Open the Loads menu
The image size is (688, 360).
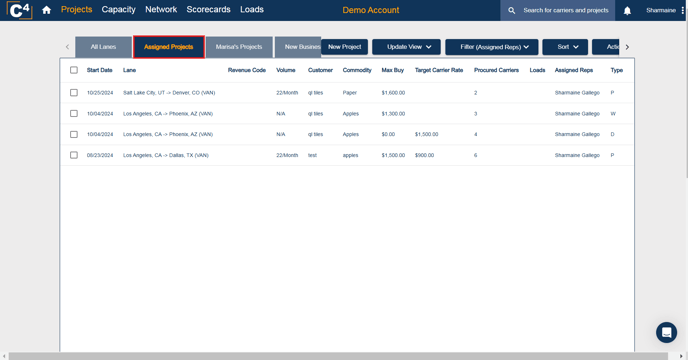(252, 10)
